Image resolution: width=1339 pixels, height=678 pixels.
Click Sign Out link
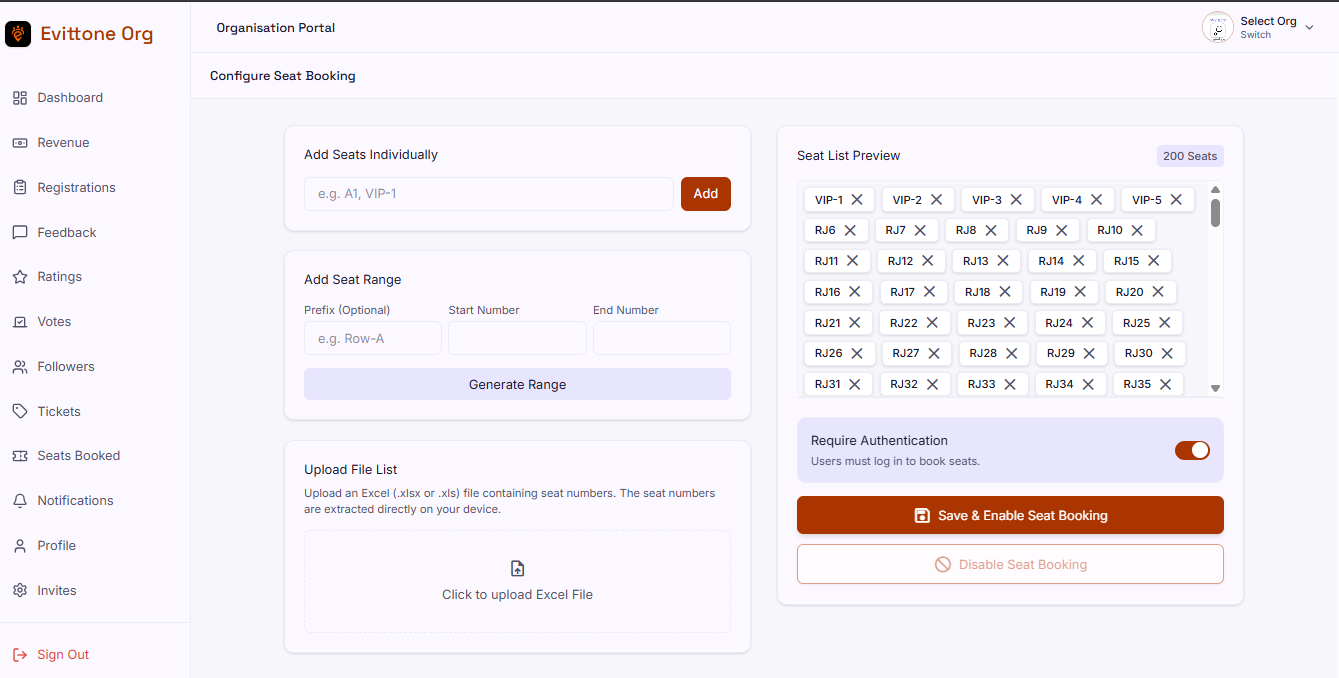pyautogui.click(x=63, y=655)
